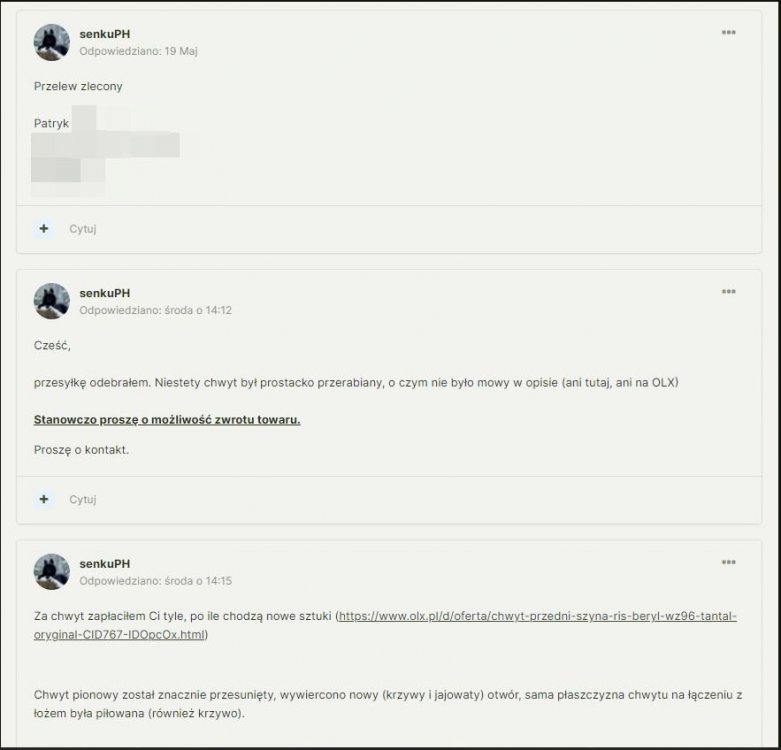This screenshot has width=781, height=750.
Task: Click 'Przelew zlecony' post text
Action: point(78,86)
